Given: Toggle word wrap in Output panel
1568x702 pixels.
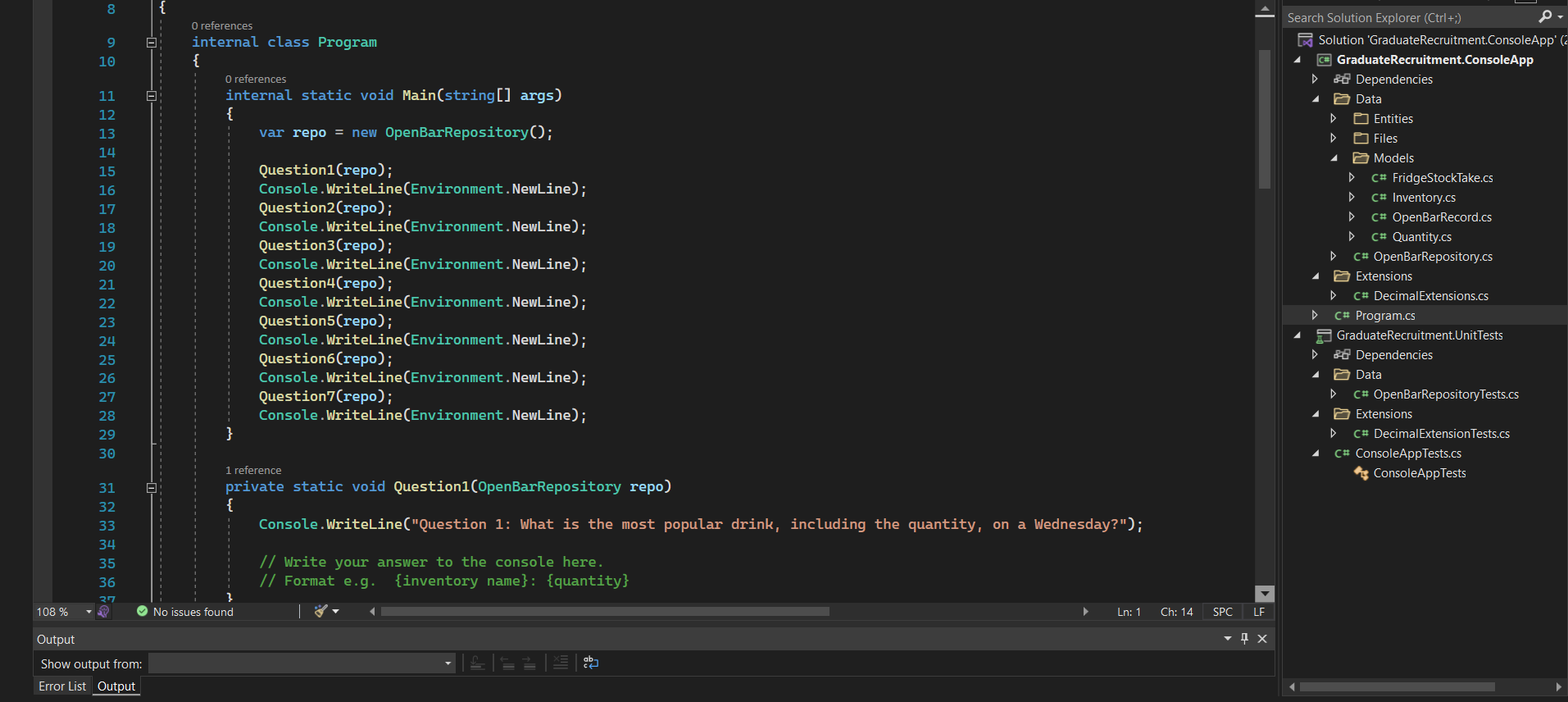Looking at the screenshot, I should (591, 663).
